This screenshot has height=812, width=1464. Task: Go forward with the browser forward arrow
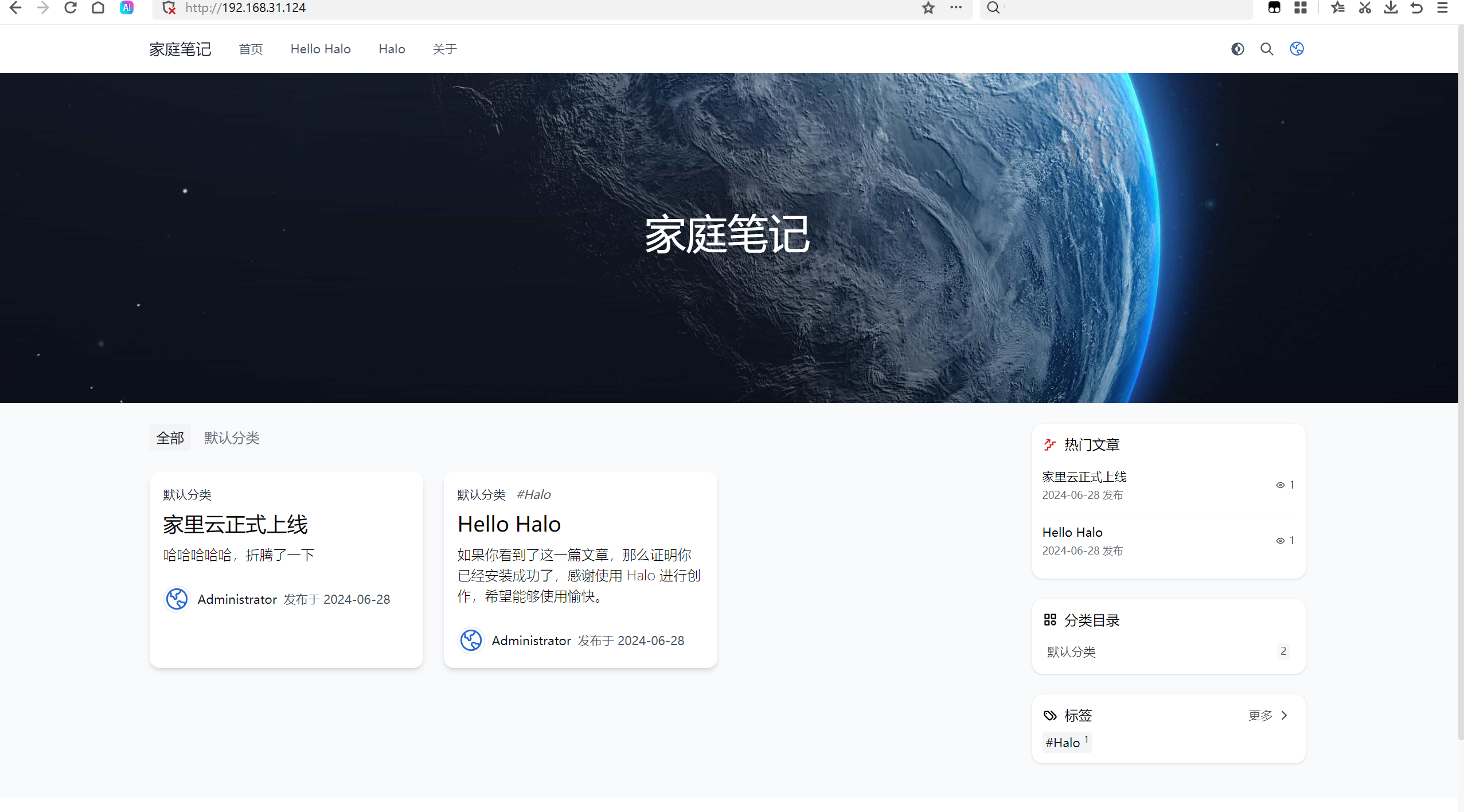pos(43,7)
